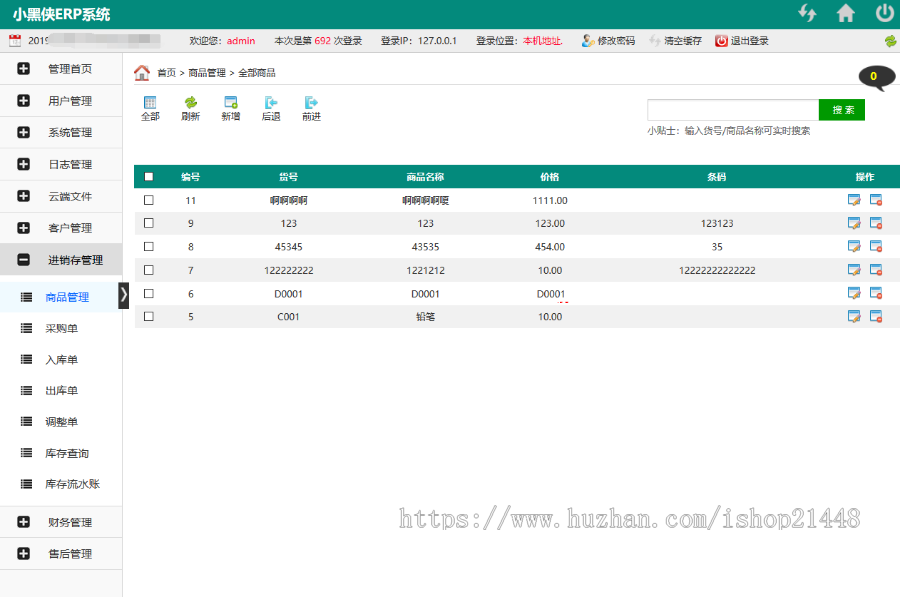Add a product with 新增 toolbar icon
Viewport: 900px width, 597px height.
click(231, 108)
